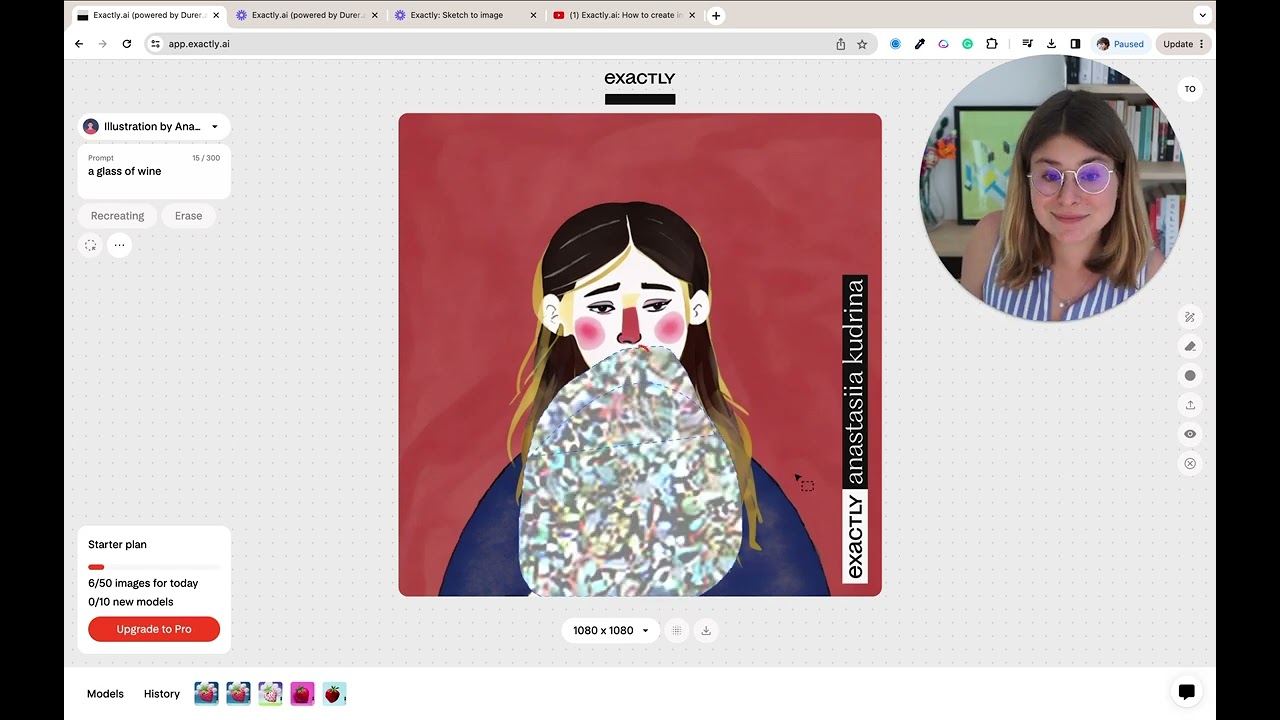Open the History section
1280x720 pixels.
161,694
